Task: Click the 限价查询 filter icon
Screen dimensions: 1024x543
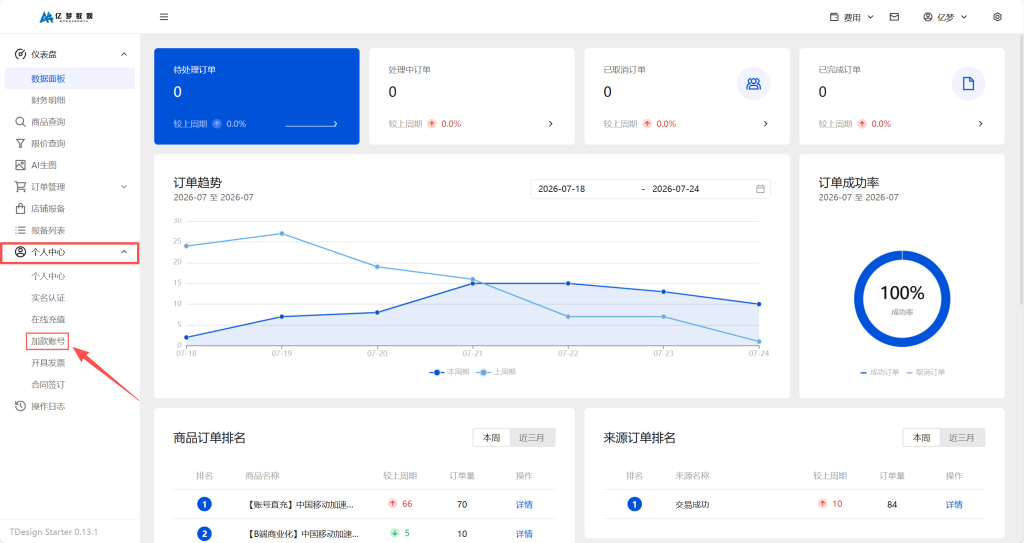Action: click(20, 143)
